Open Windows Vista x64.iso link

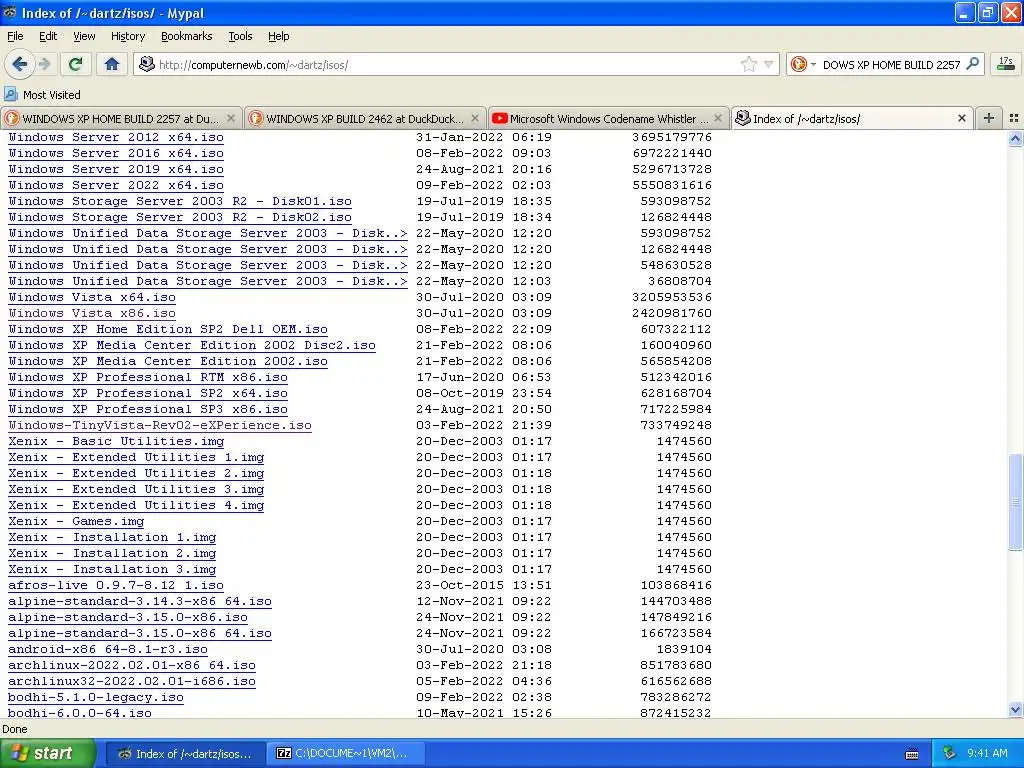[91, 297]
